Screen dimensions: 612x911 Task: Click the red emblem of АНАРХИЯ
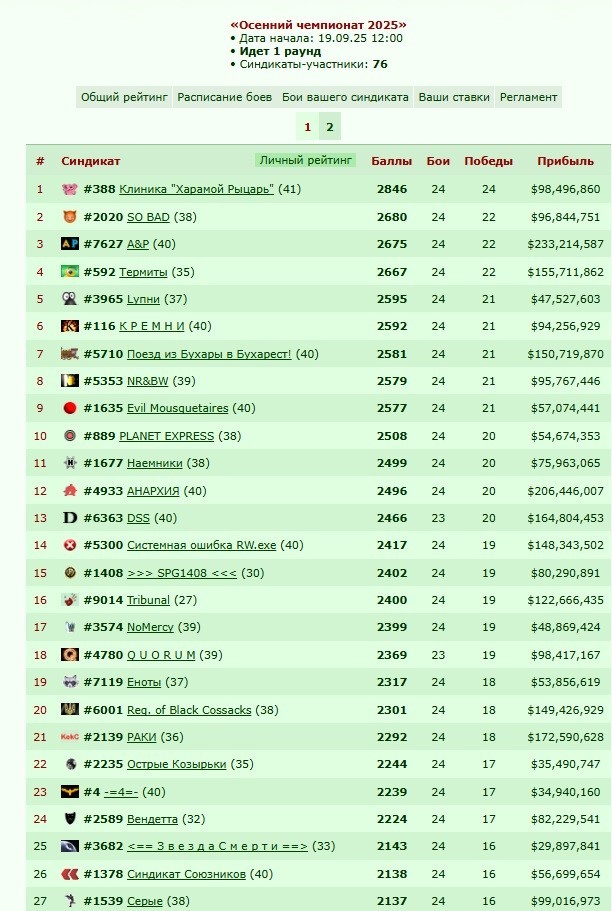click(x=70, y=490)
